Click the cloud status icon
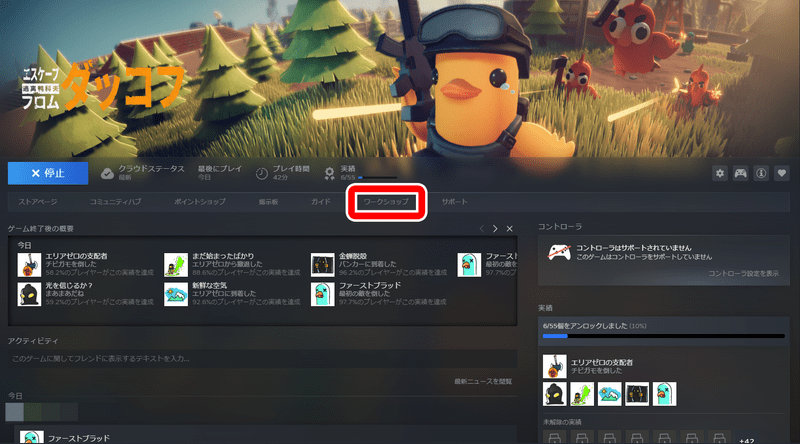Viewport: 800px width, 444px height. pos(107,174)
